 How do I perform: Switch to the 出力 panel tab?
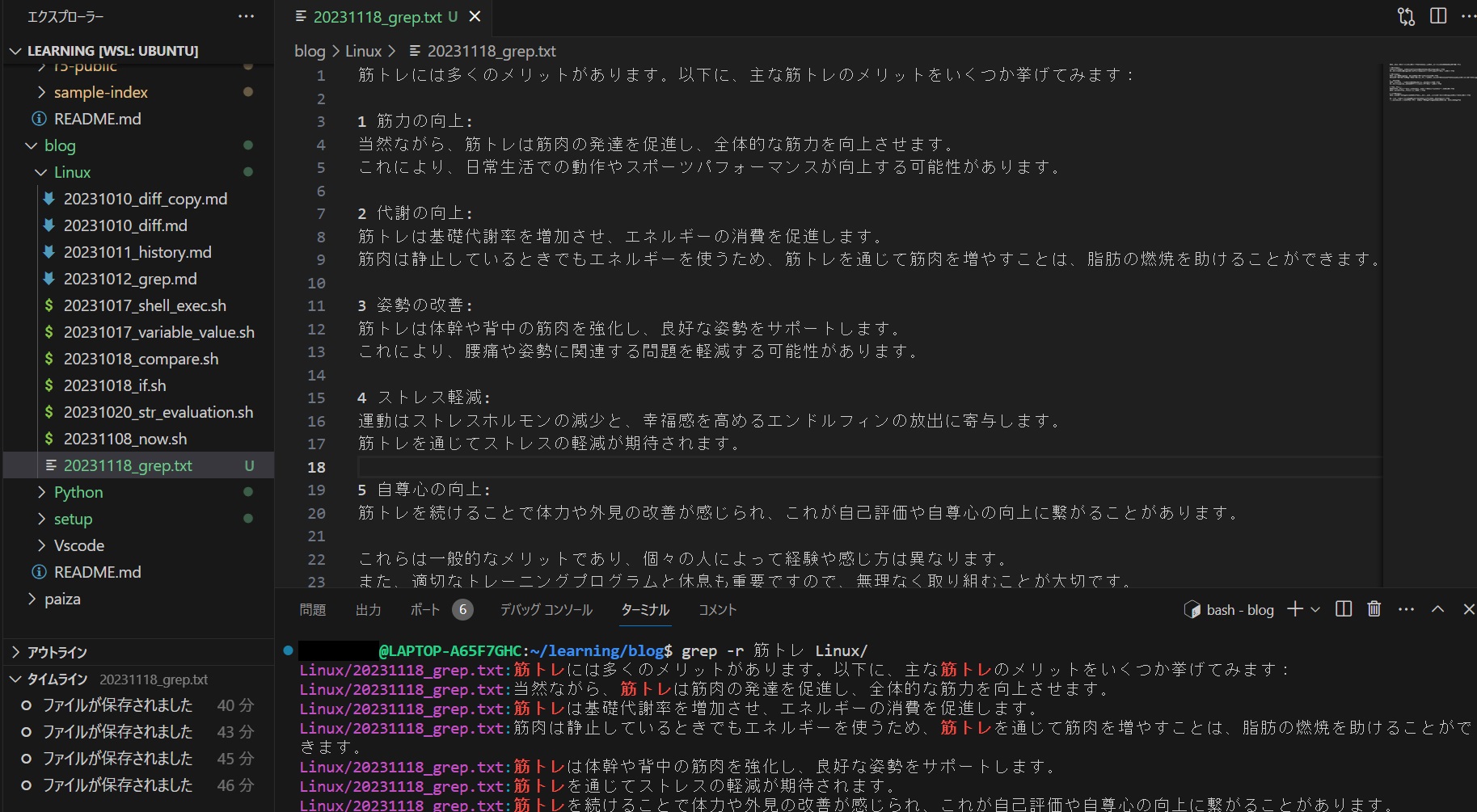click(369, 610)
